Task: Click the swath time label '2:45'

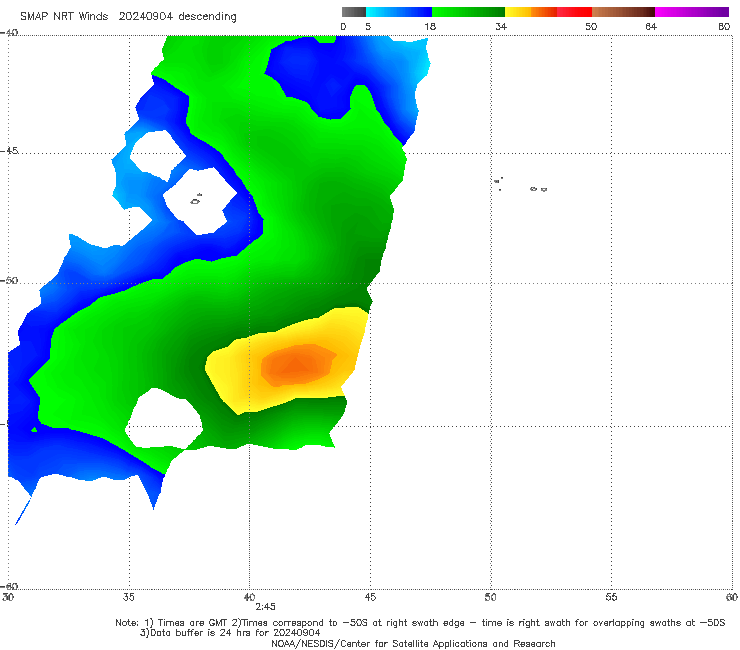Action: pos(265,607)
